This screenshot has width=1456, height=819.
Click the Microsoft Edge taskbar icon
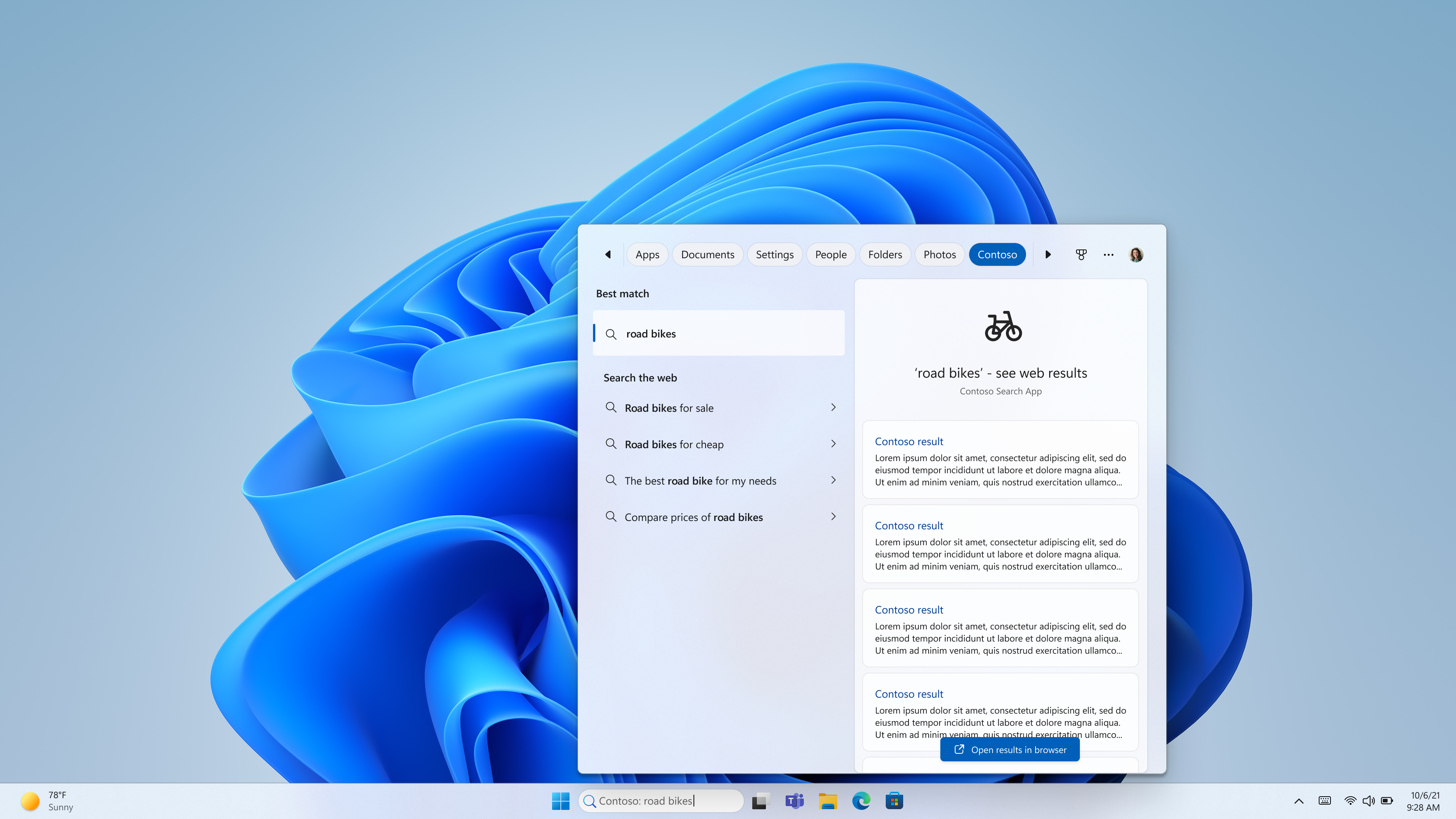pyautogui.click(x=861, y=800)
